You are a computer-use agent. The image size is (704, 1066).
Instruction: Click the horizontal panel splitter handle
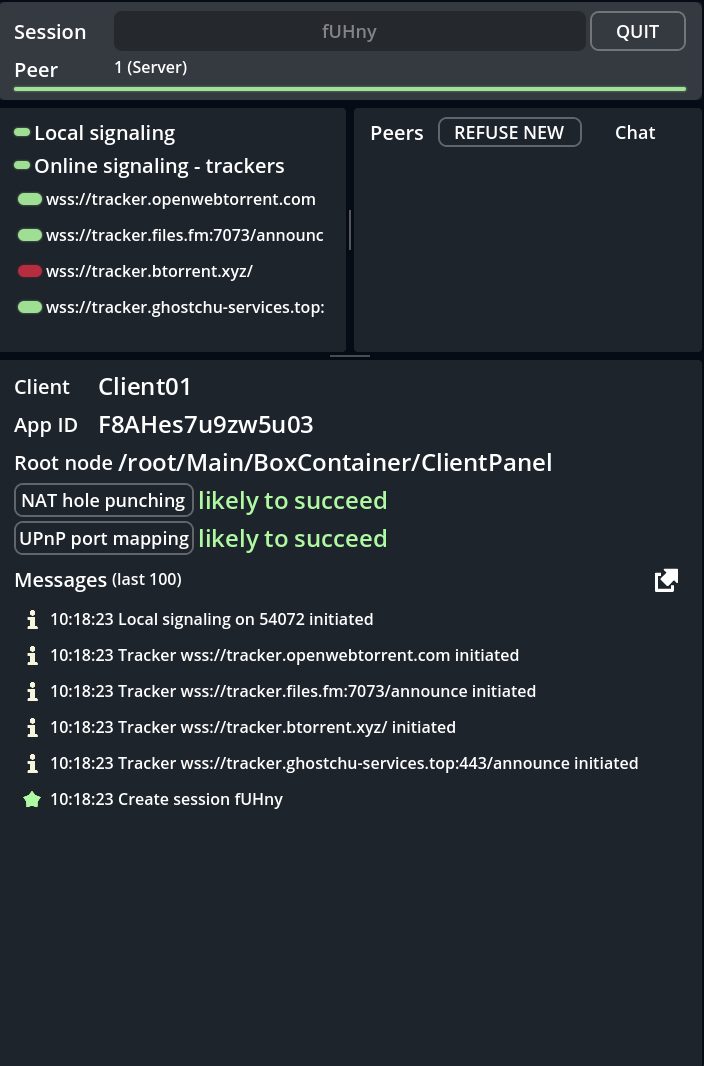tap(349, 356)
